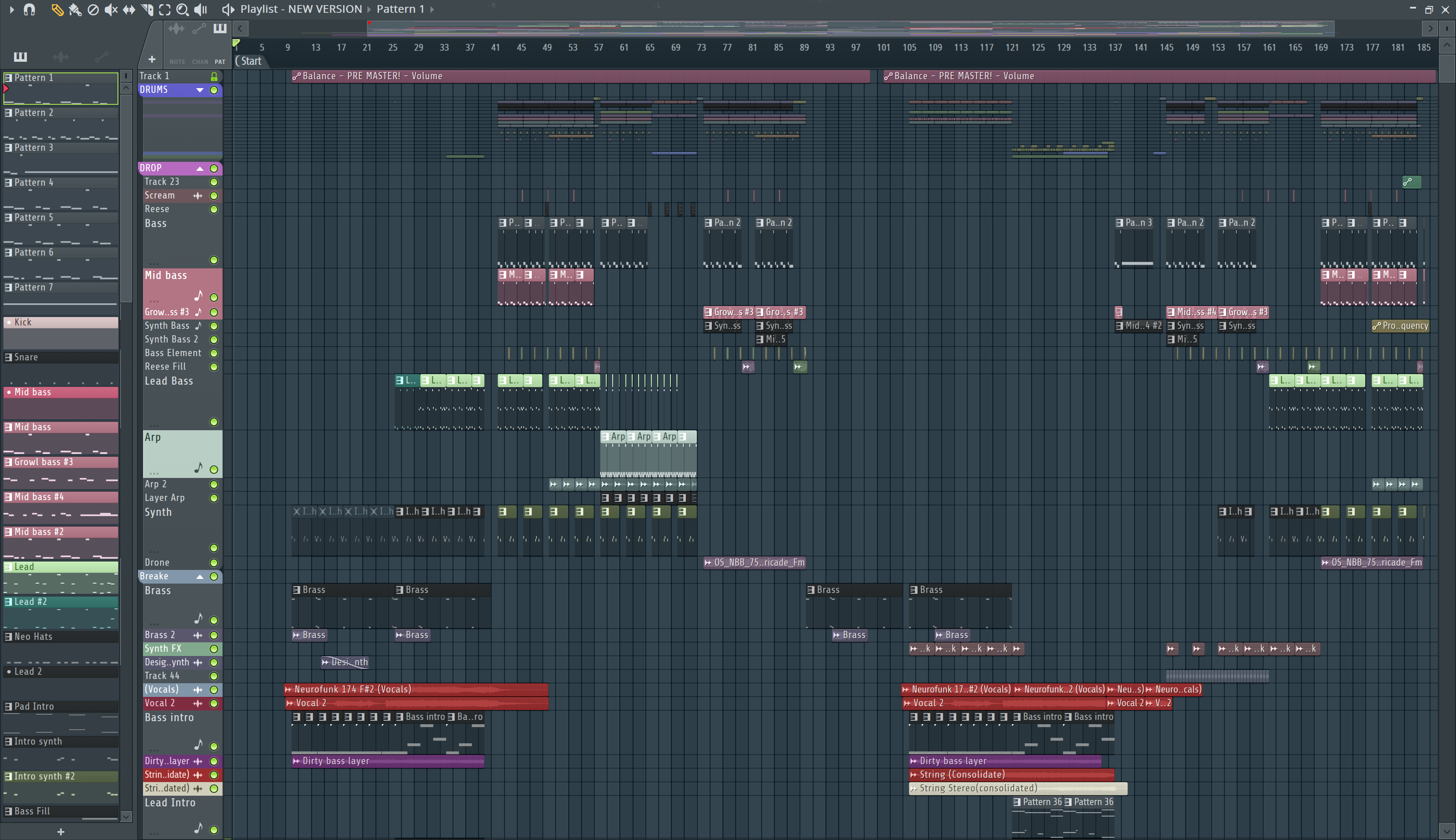Toggle mute LED on Reese track
Screen dimensions: 1456x840
(x=214, y=210)
